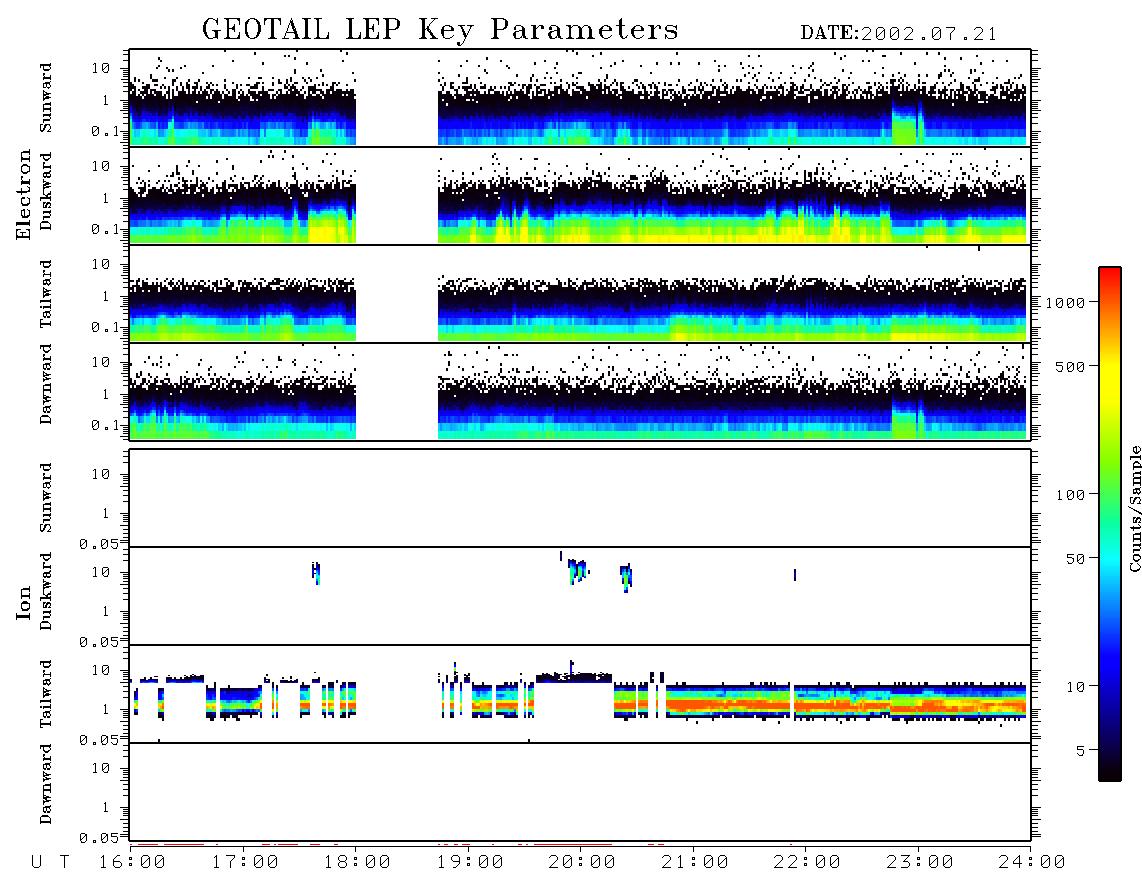Click the Ion Sunward axis label
The image size is (1142, 880).
pos(46,498)
